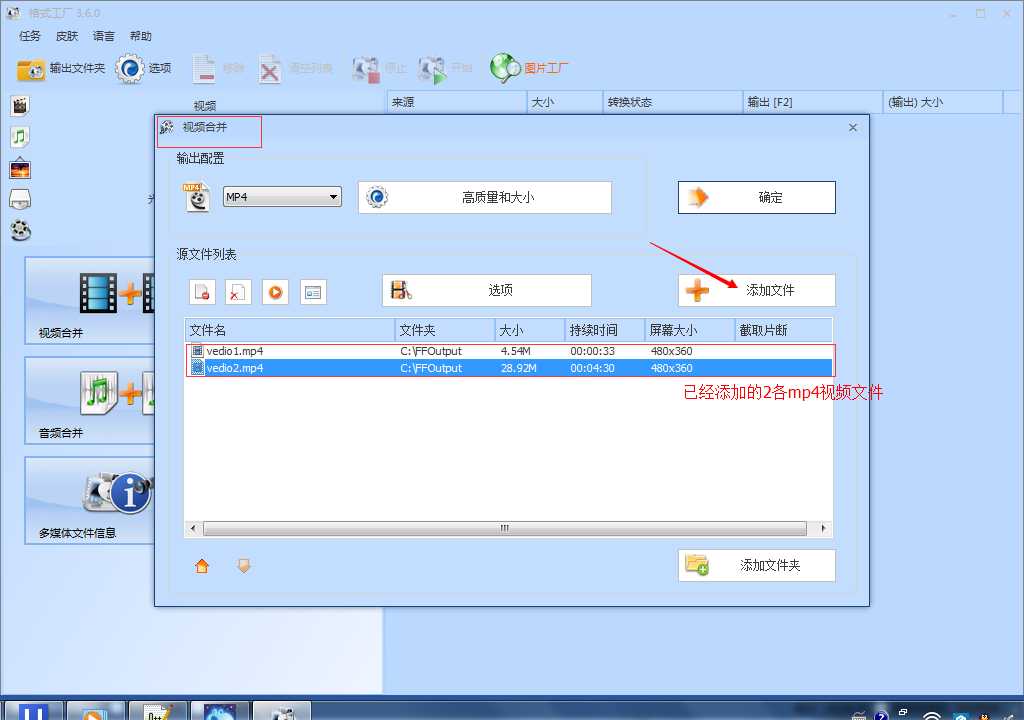Open the 任务 menu

pyautogui.click(x=29, y=36)
